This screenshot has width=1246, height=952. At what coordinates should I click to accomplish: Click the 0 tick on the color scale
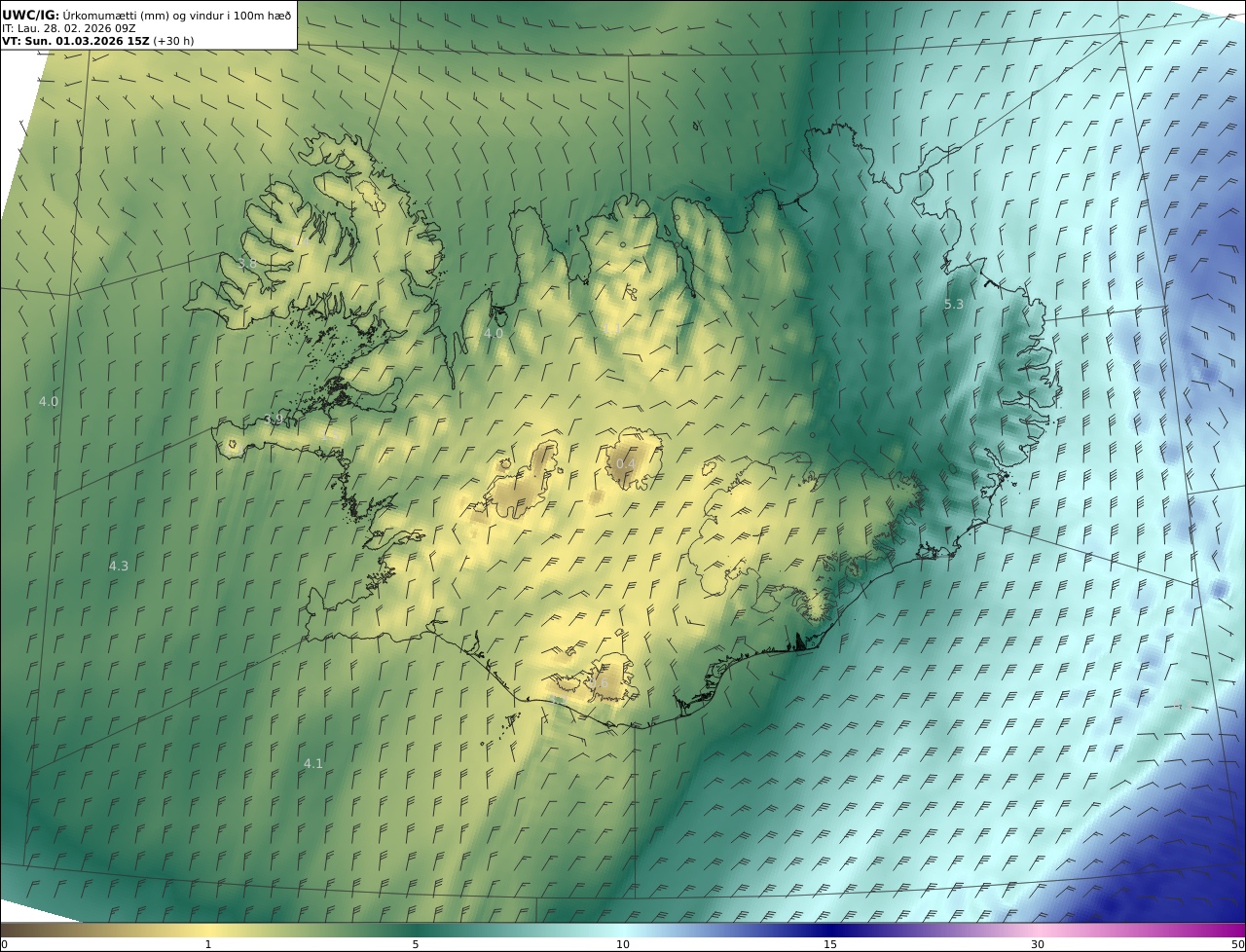click(x=4, y=944)
